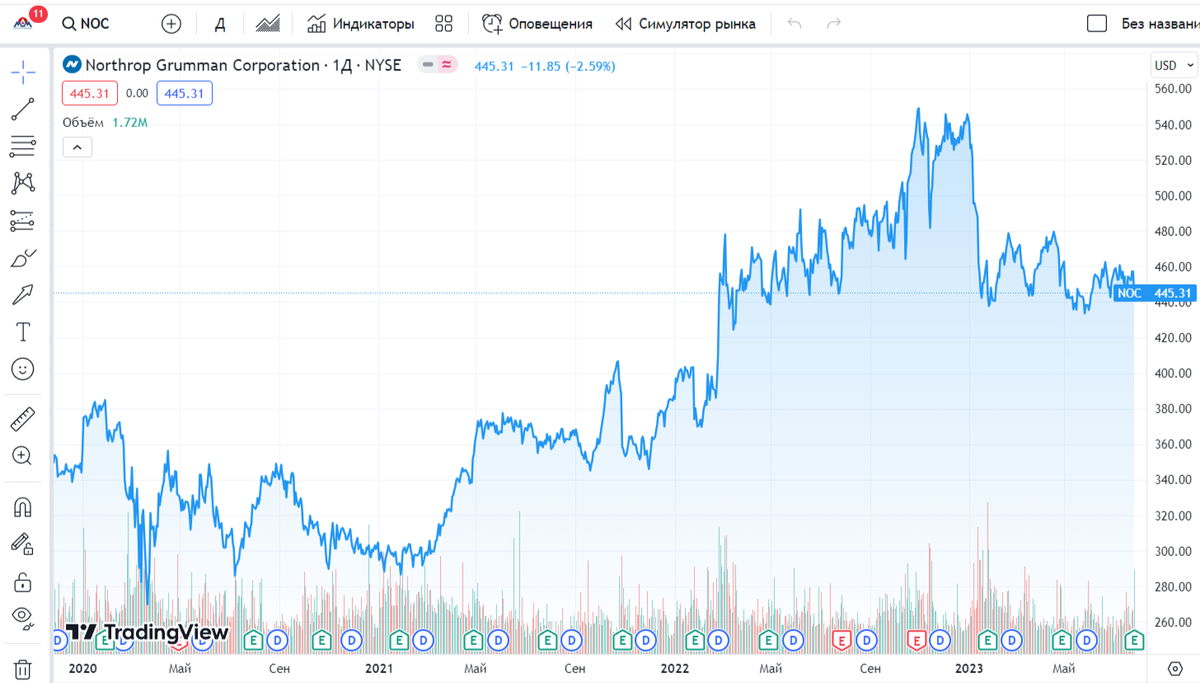Screen dimensions: 1200x683
Task: Click the 400.00 price scale label
Action: (1172, 374)
